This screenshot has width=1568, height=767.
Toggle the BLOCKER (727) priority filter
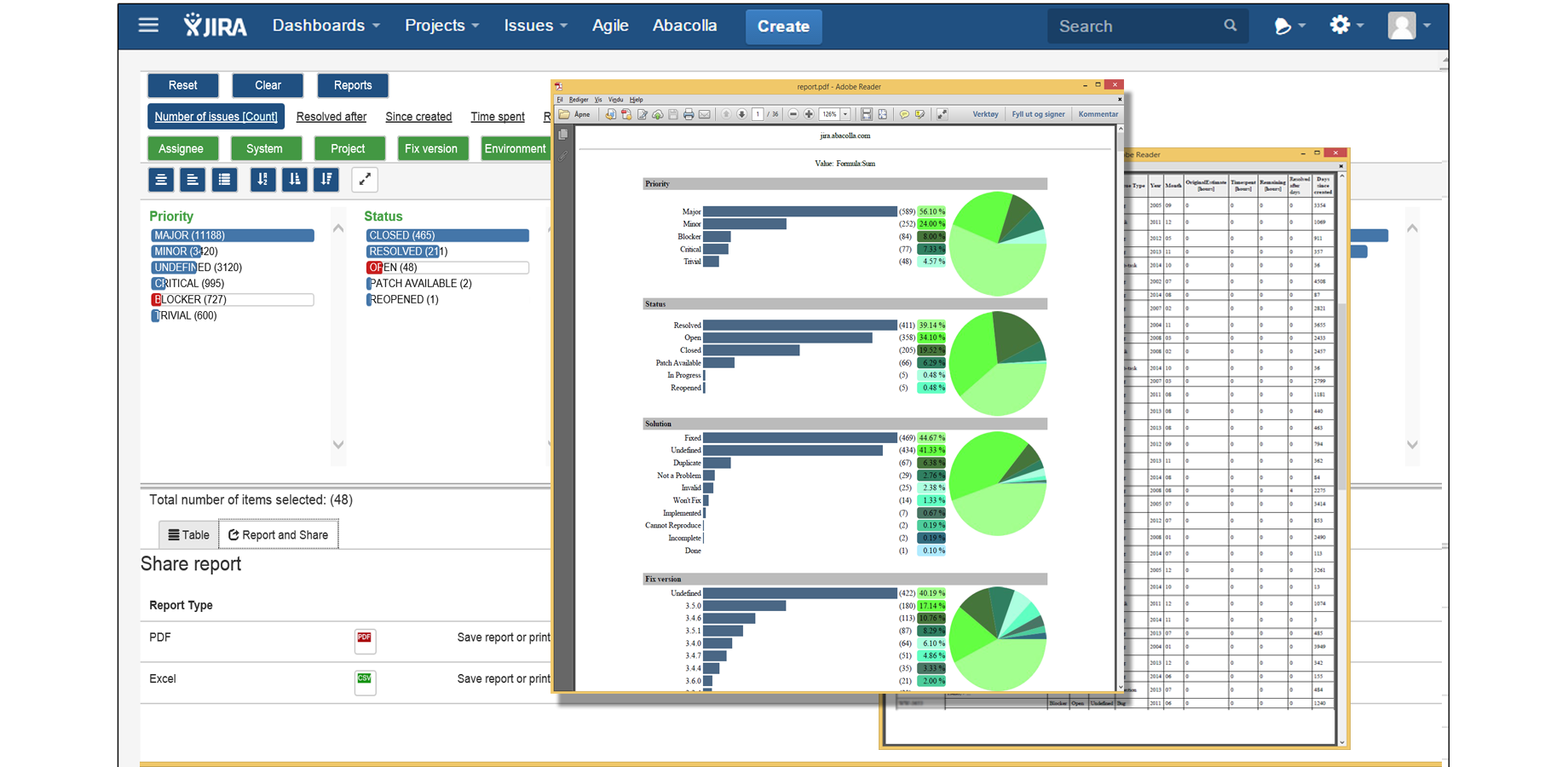[232, 300]
